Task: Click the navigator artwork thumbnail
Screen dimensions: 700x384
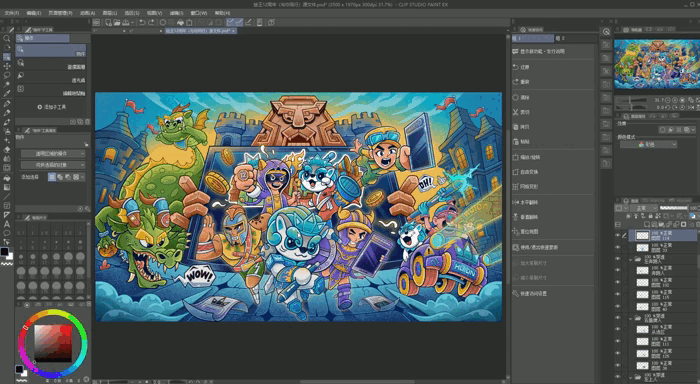Action: click(x=657, y=64)
